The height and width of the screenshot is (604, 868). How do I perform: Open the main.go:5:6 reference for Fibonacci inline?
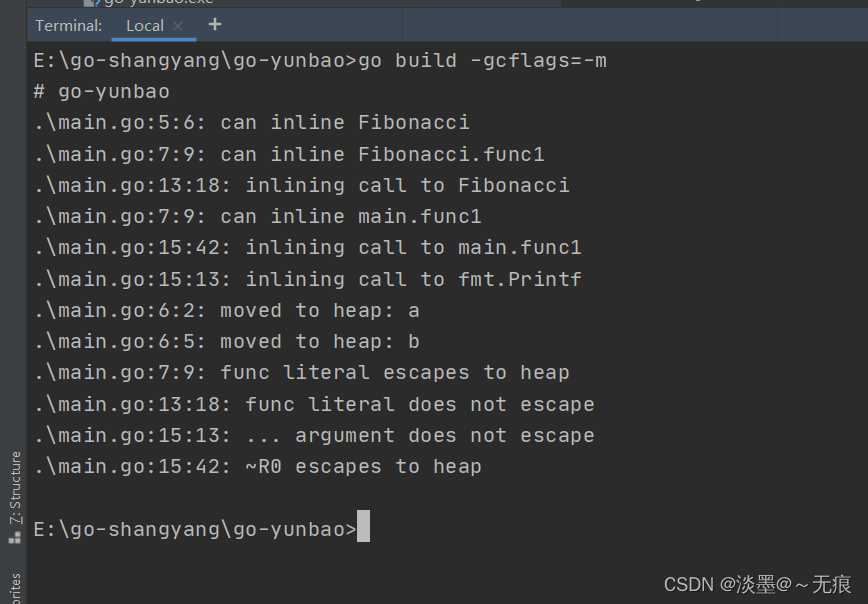tap(120, 123)
